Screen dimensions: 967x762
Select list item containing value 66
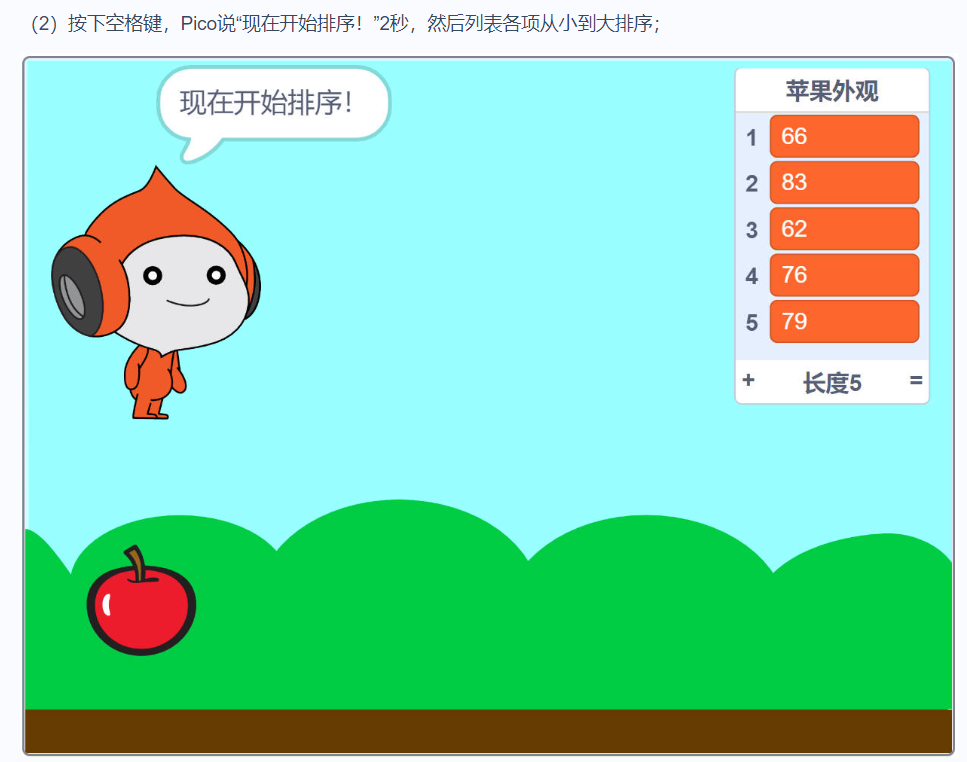[843, 136]
